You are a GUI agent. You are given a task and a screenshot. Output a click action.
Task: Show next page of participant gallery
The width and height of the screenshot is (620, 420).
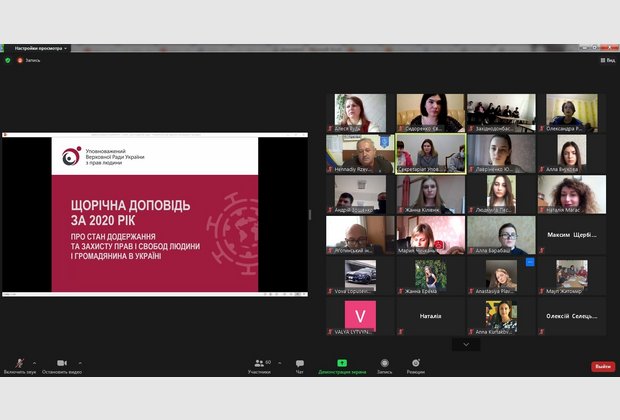465,344
